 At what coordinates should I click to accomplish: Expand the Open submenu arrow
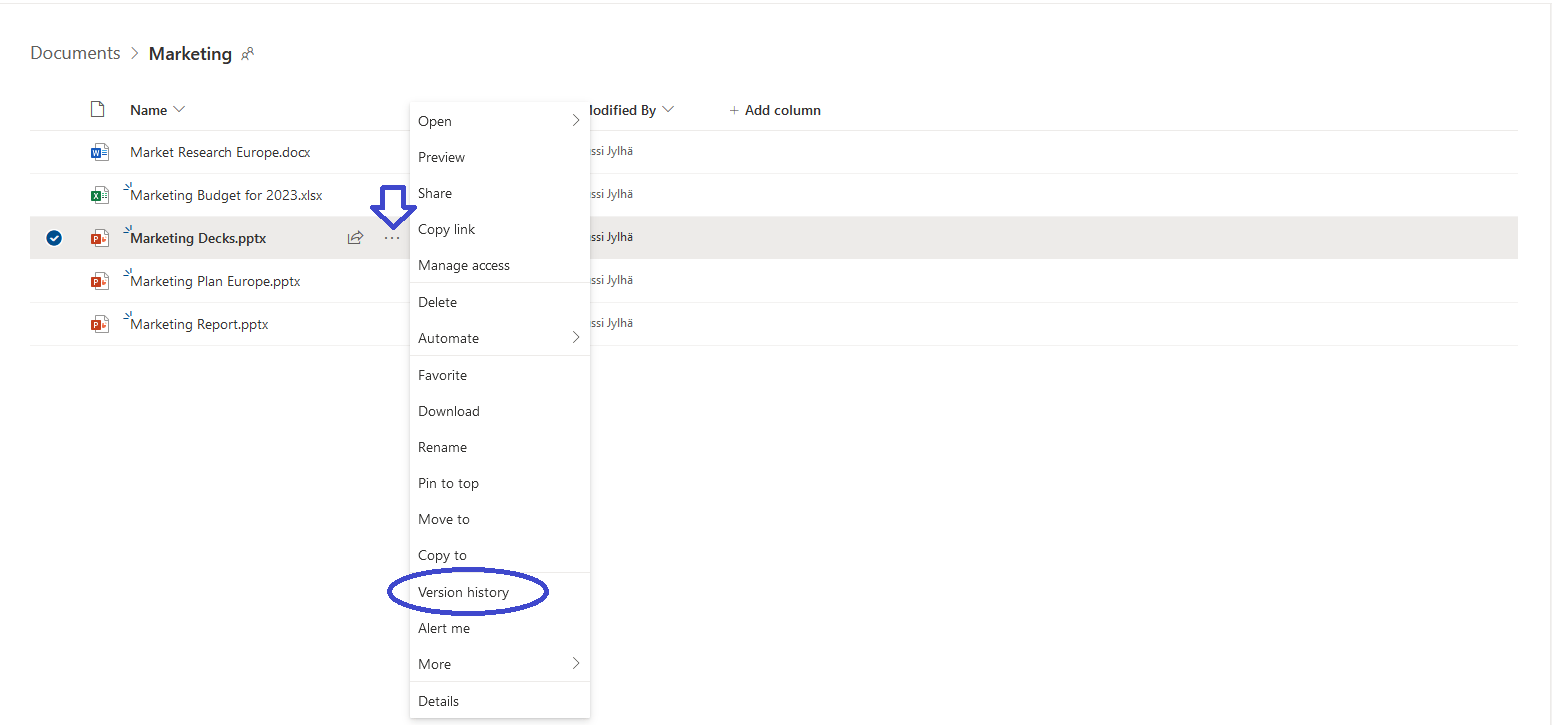coord(576,121)
